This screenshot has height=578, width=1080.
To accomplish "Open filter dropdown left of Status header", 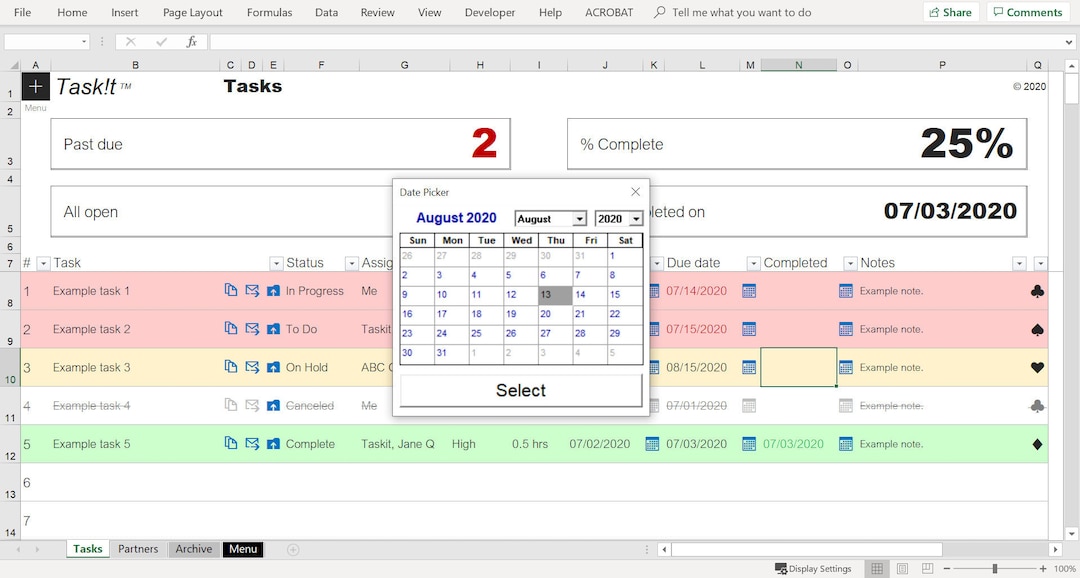I will [276, 263].
